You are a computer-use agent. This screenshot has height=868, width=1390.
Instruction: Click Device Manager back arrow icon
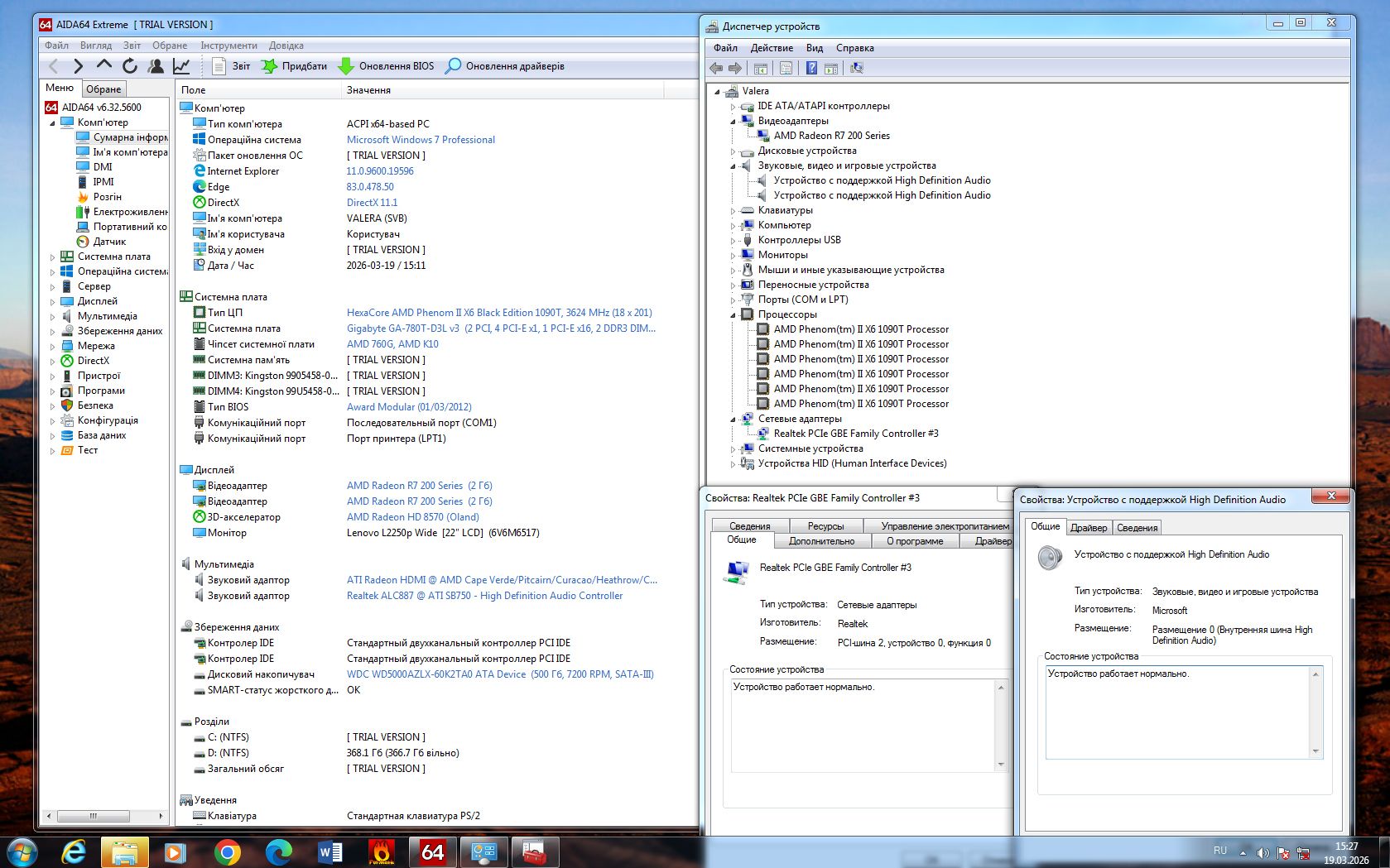[x=716, y=68]
